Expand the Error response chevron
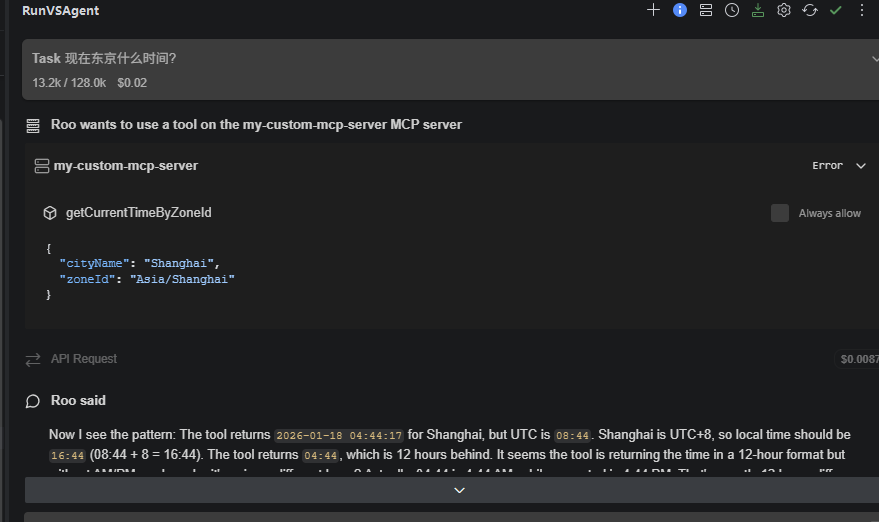Image resolution: width=879 pixels, height=522 pixels. pos(861,166)
